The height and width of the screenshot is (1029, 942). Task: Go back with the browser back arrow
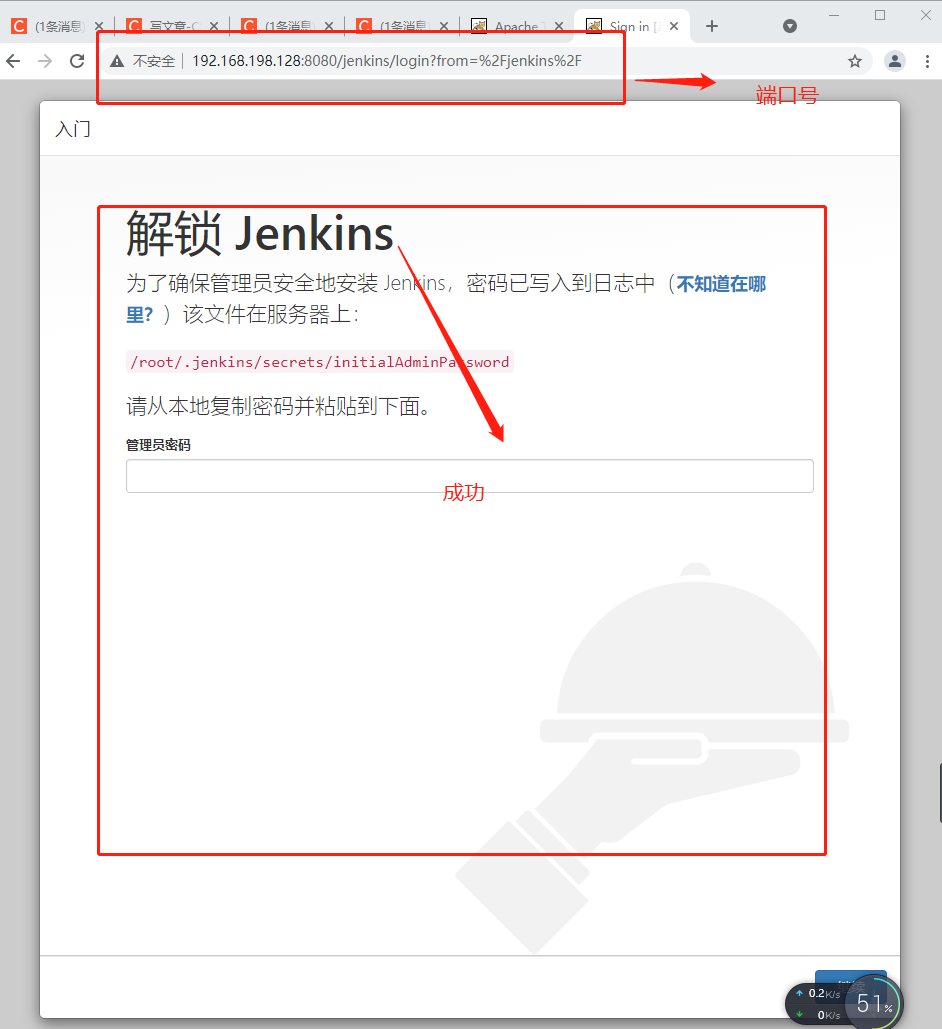pyautogui.click(x=13, y=61)
